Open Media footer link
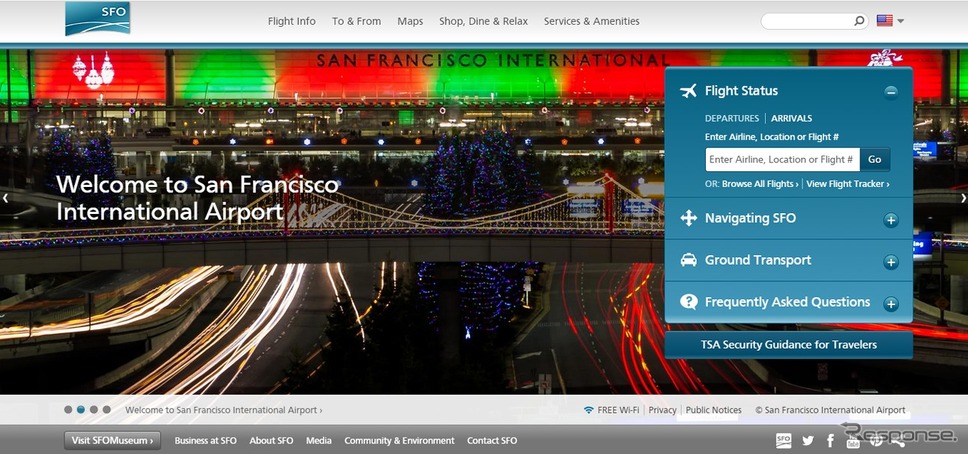Viewport: 968px width, 454px height. pyautogui.click(x=319, y=441)
